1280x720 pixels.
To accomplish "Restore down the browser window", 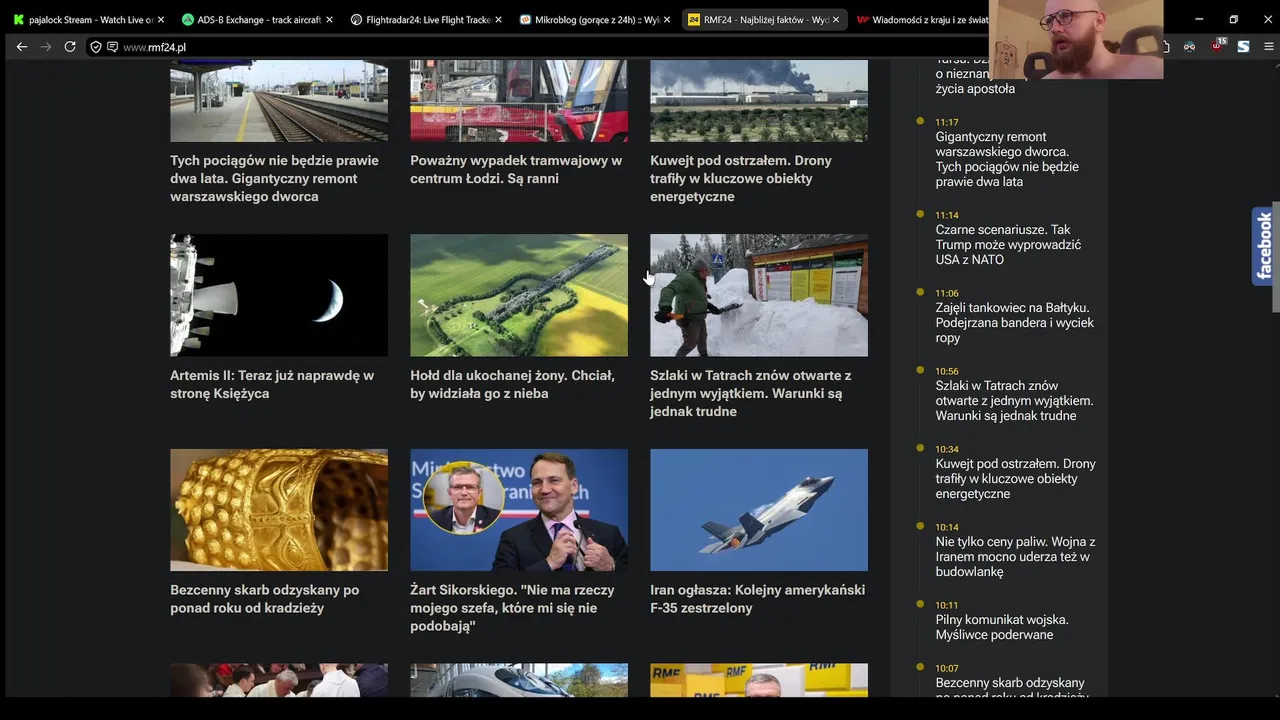I will tap(1233, 19).
